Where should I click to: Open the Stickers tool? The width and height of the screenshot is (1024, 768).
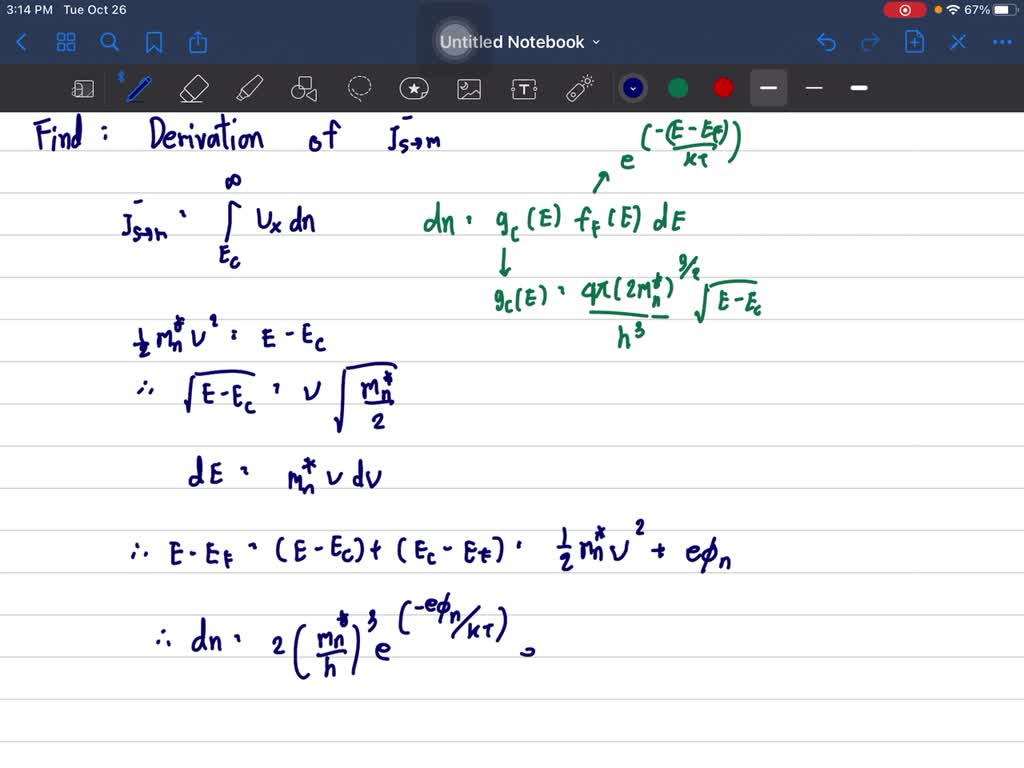(x=414, y=88)
